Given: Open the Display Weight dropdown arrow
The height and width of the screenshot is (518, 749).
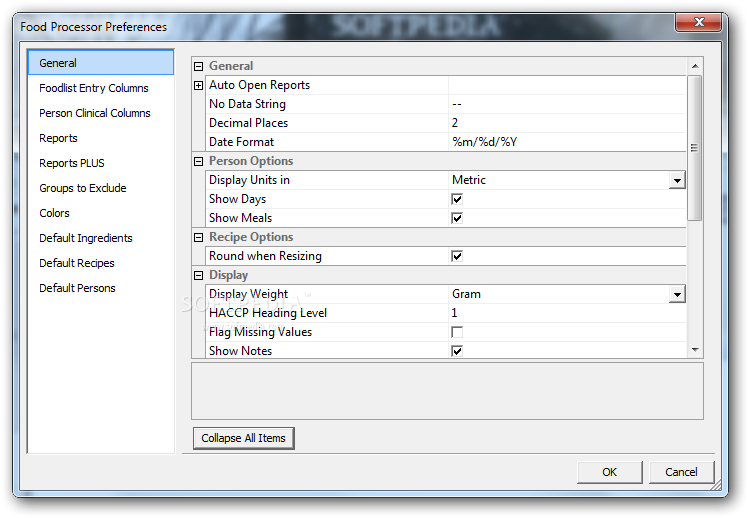Looking at the screenshot, I should click(x=677, y=294).
